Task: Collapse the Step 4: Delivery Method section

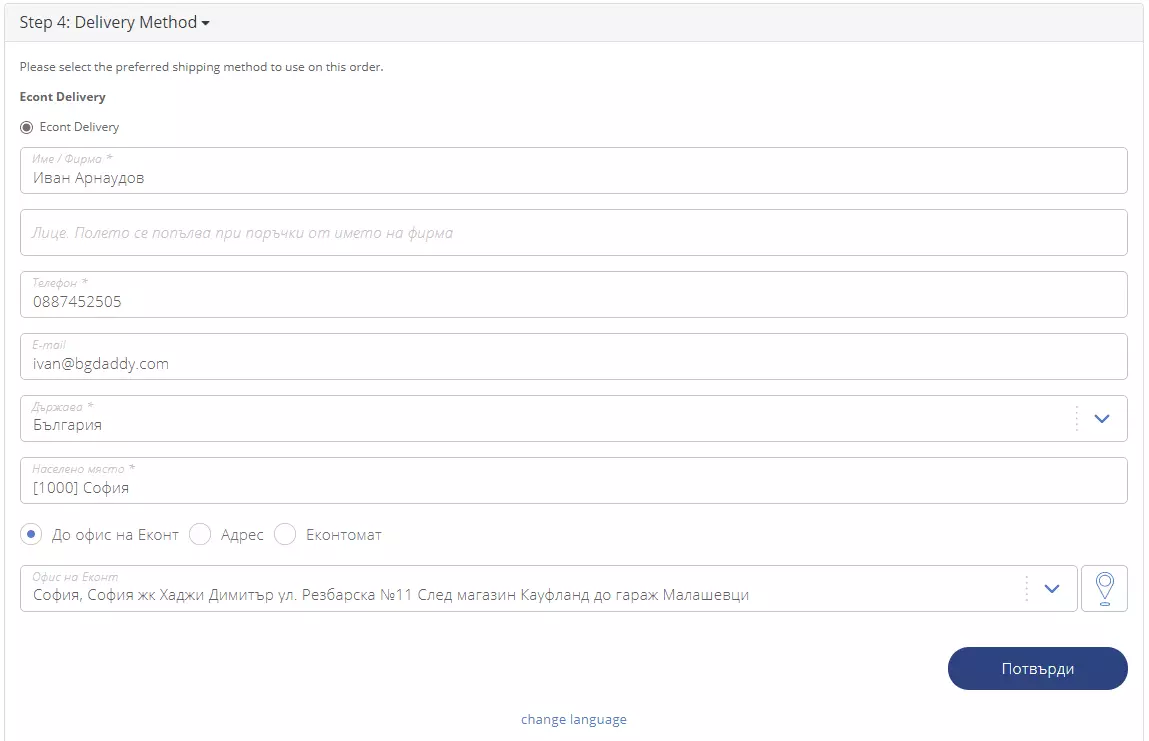Action: tap(114, 22)
